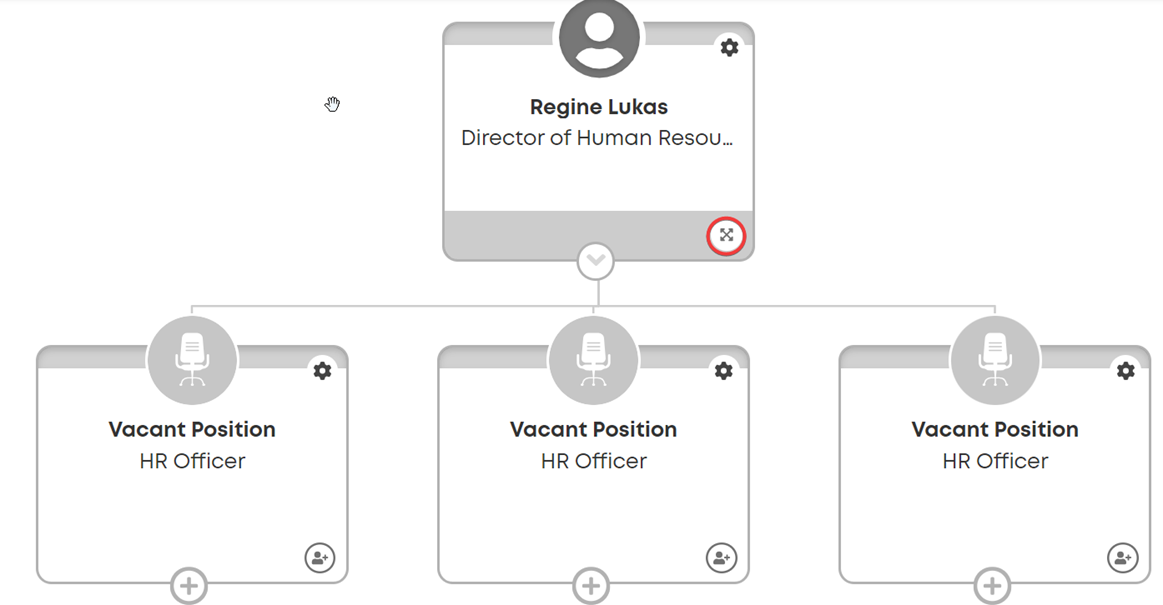Open gear settings on right HR Officer card
The image size is (1163, 605).
point(1126,370)
